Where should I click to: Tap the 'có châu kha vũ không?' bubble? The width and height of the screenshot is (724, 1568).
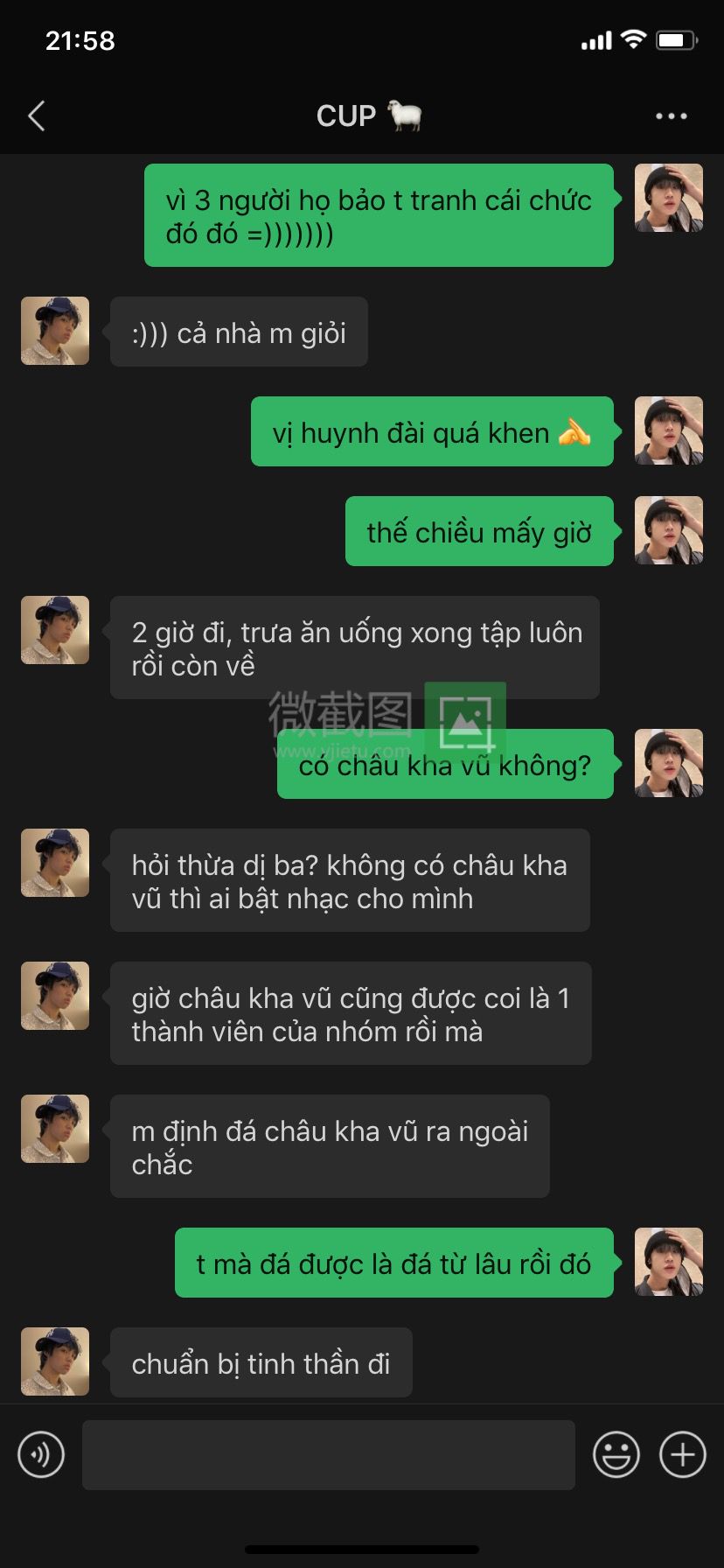tap(445, 764)
